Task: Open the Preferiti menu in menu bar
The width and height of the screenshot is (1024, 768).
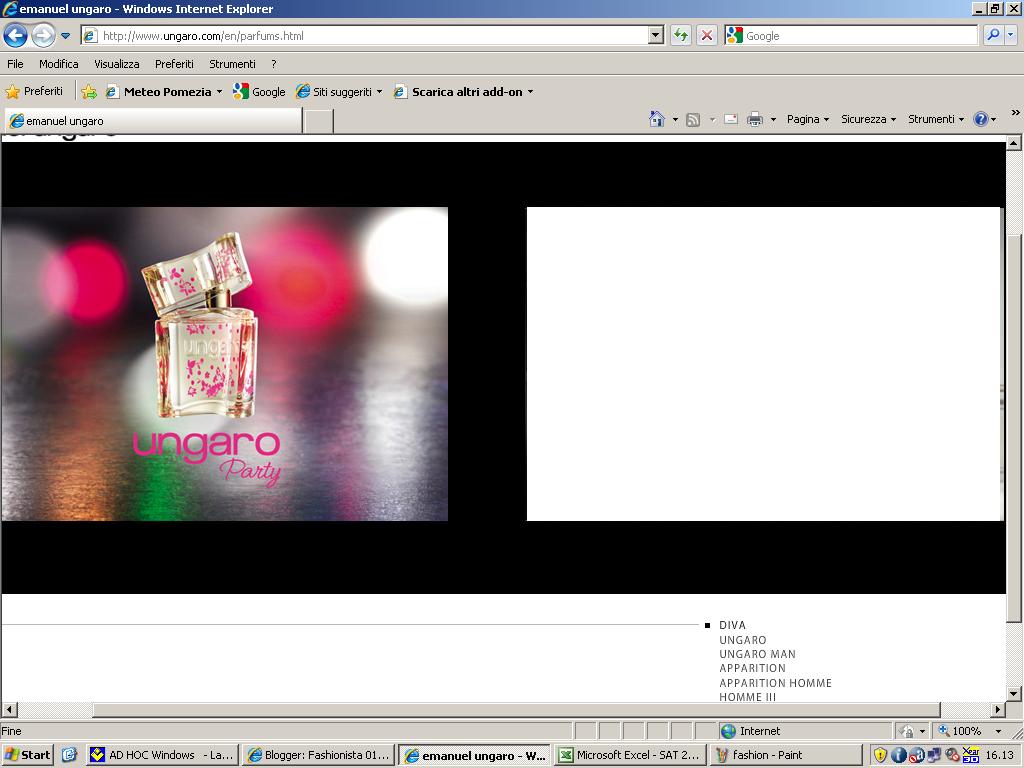Action: click(174, 64)
